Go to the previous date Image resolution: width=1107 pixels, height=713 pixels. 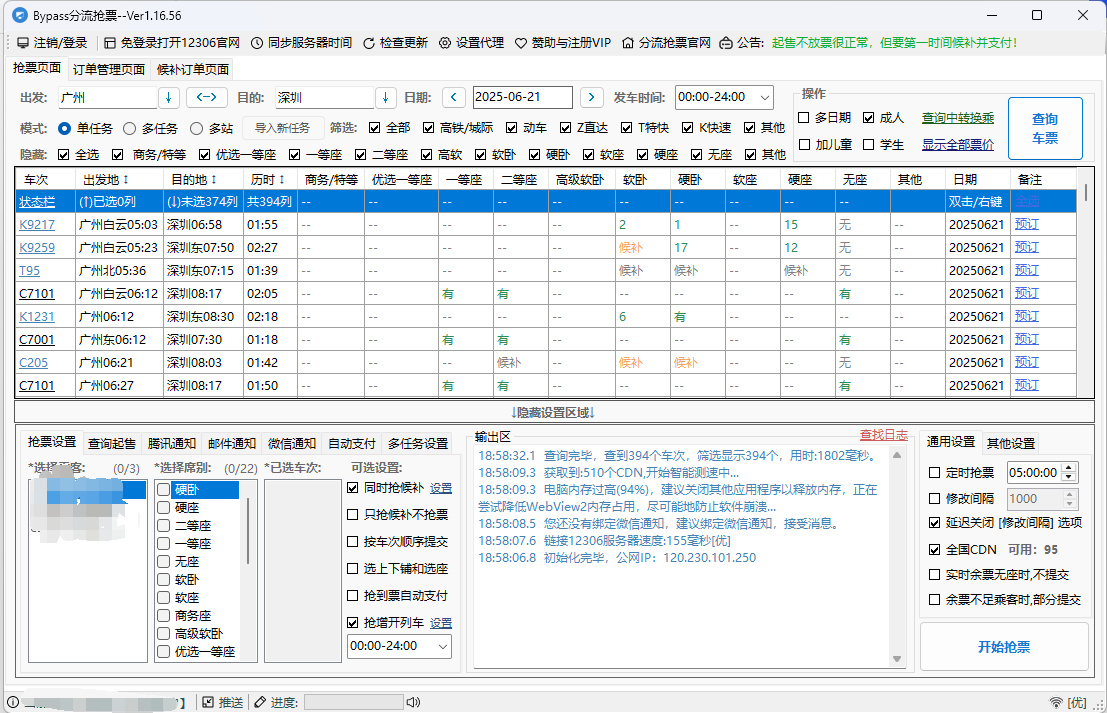(x=454, y=97)
